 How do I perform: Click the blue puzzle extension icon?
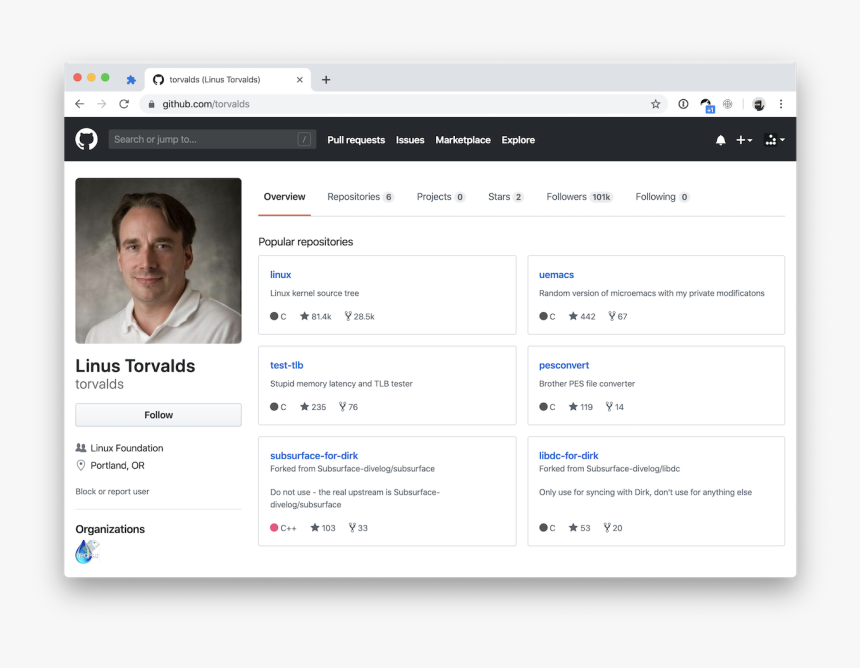[131, 80]
